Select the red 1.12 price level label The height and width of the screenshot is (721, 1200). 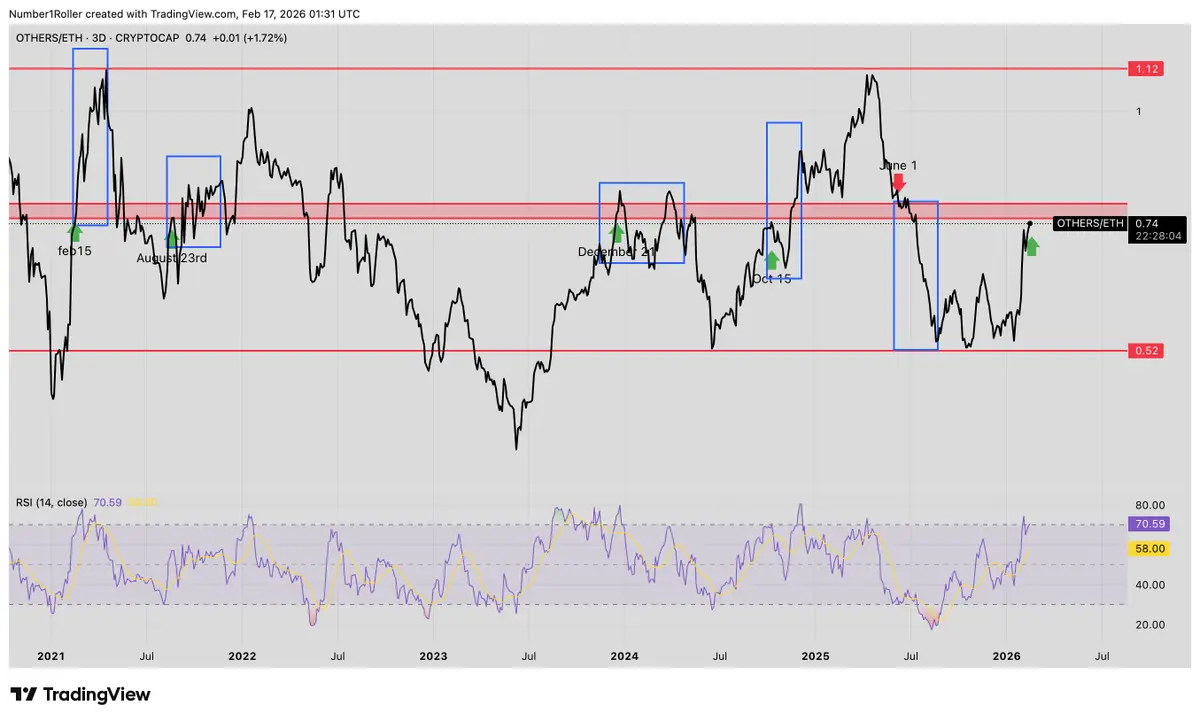1144,68
